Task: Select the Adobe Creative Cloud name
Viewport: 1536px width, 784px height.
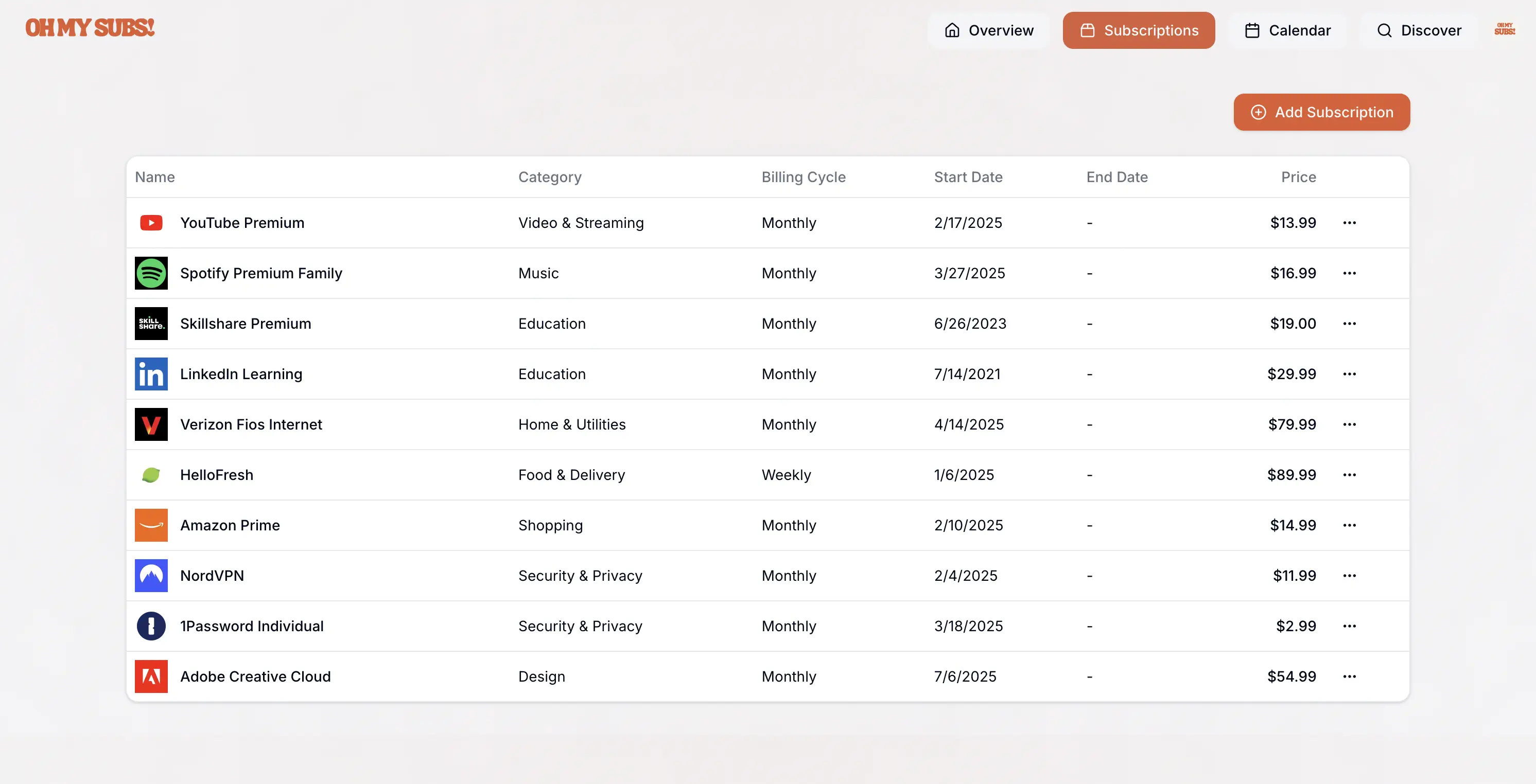Action: [x=255, y=677]
